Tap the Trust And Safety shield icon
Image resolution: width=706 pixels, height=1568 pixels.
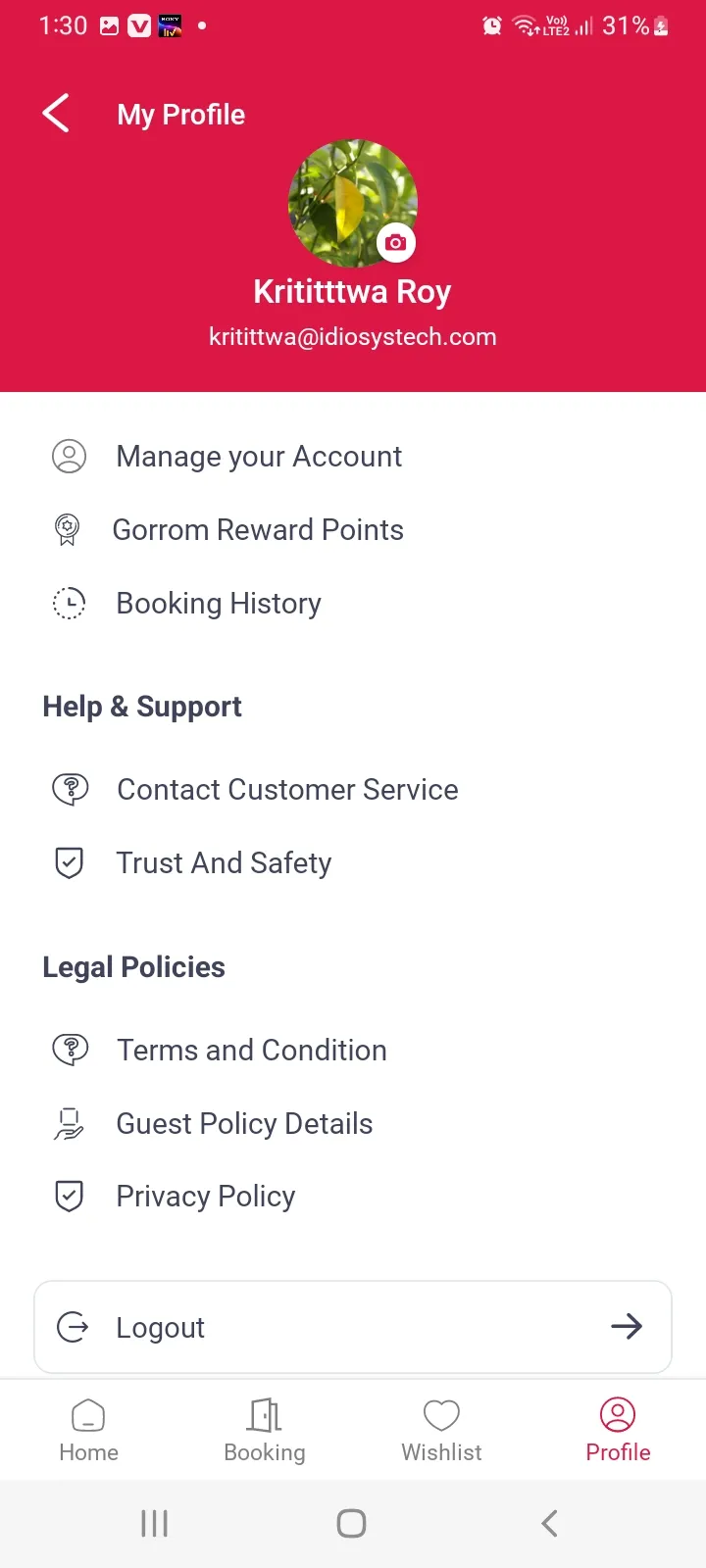point(69,863)
